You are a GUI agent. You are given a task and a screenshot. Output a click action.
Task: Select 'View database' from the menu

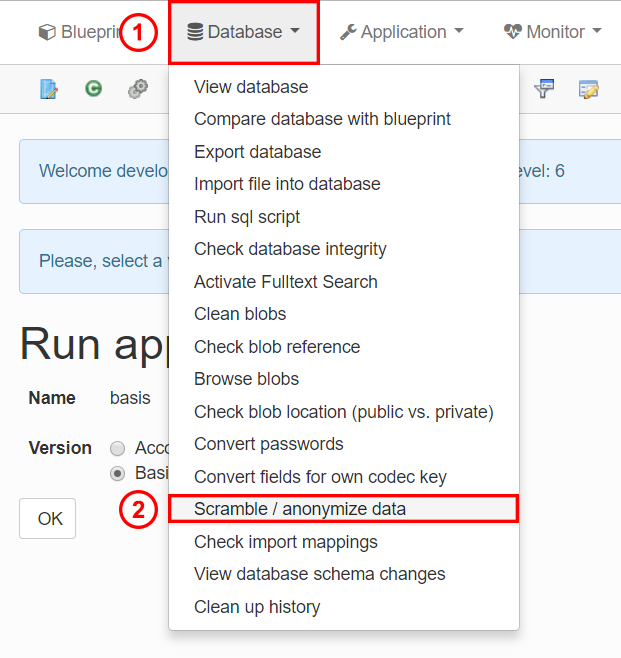tap(251, 87)
